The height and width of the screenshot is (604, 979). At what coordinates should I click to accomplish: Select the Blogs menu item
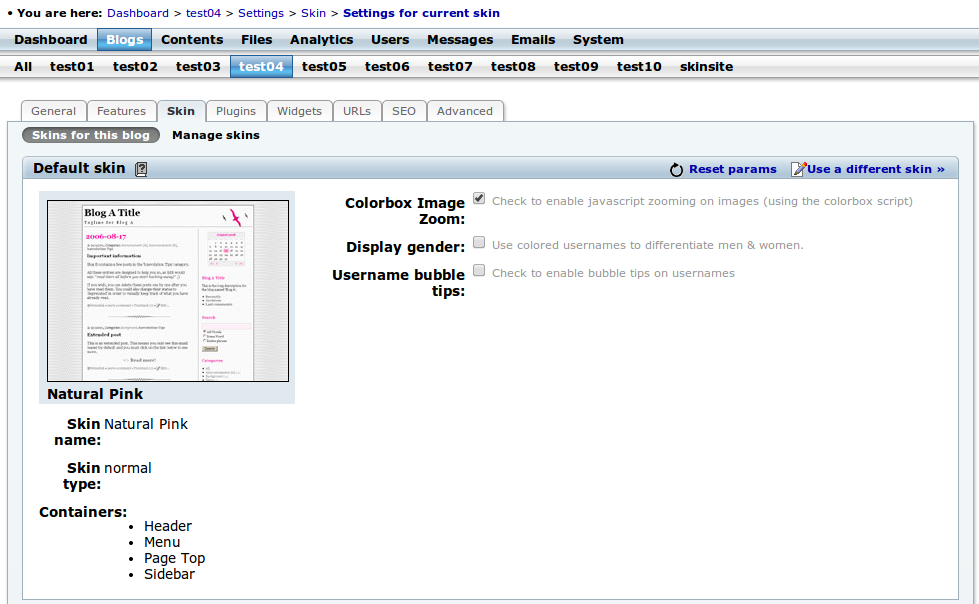125,40
